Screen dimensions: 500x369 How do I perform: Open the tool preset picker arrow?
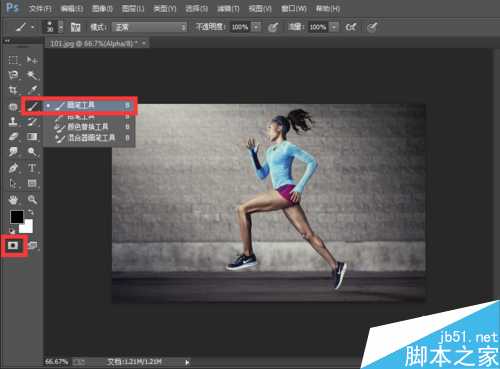(x=33, y=27)
